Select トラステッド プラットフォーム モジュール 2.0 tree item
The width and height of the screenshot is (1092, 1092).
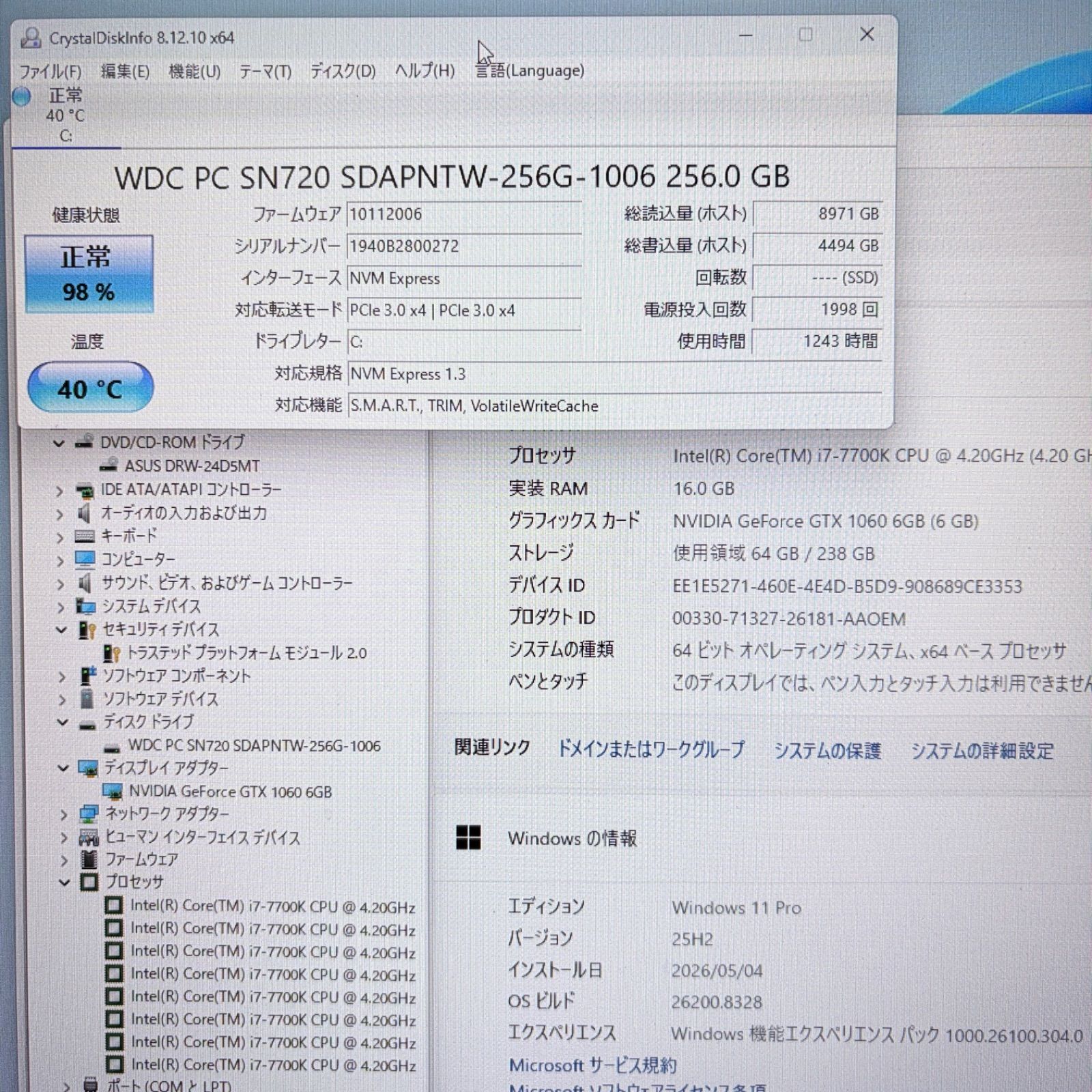(x=246, y=654)
